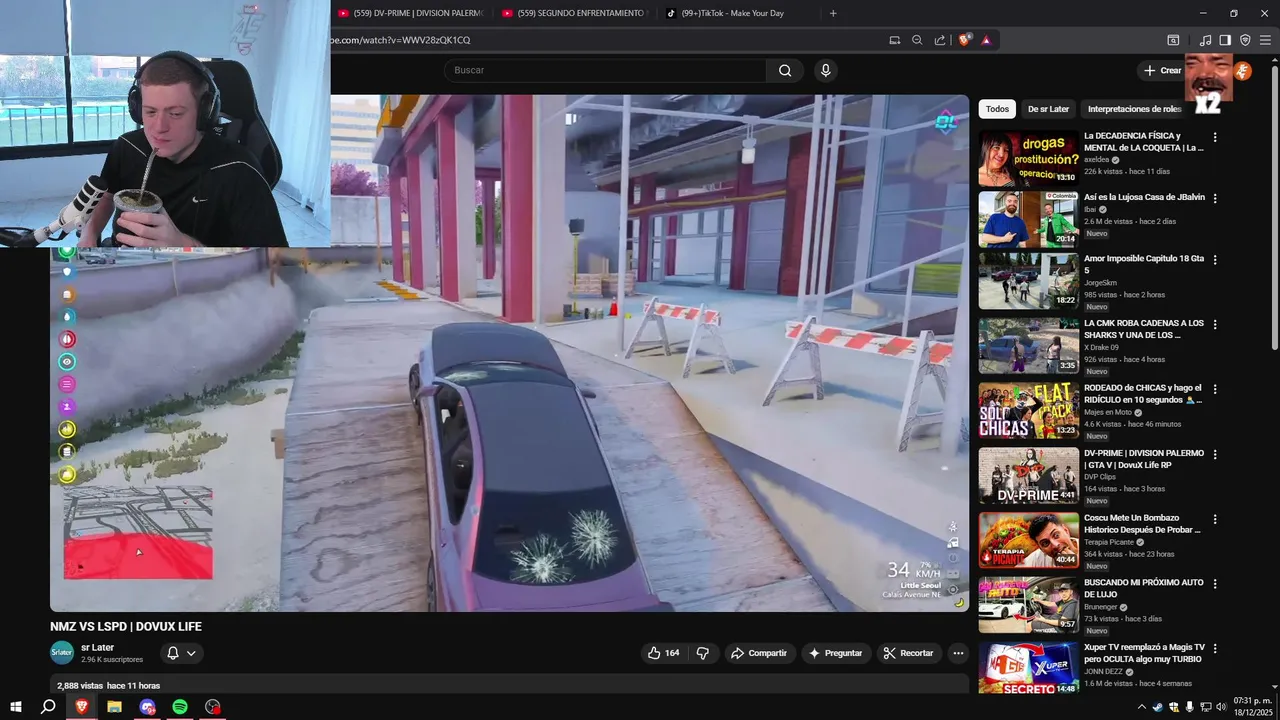Click the zoom magnifier icon in address bar
Image resolution: width=1280 pixels, height=720 pixels.
pyautogui.click(x=917, y=40)
